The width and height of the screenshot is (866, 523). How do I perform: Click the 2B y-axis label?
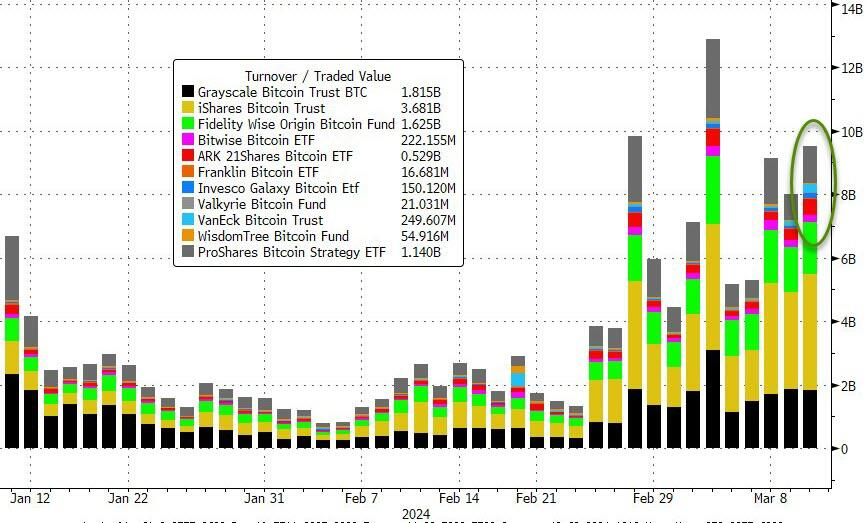coord(848,386)
